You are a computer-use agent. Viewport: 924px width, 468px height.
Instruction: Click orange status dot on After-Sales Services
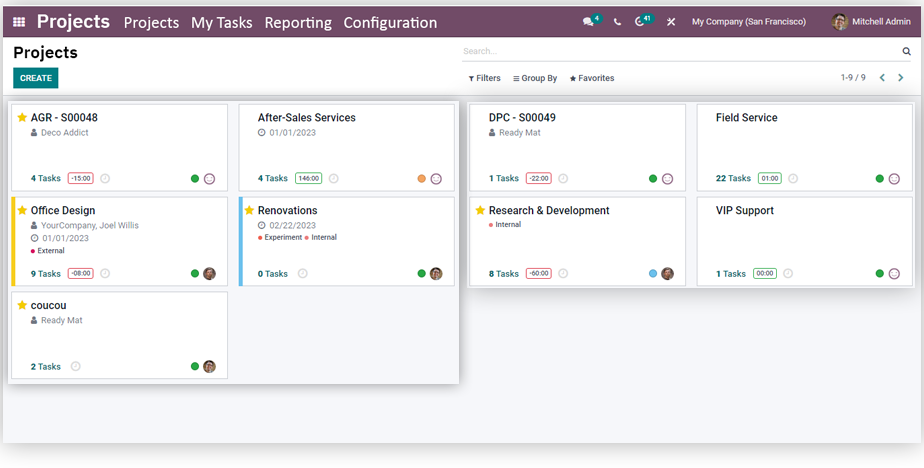click(421, 179)
